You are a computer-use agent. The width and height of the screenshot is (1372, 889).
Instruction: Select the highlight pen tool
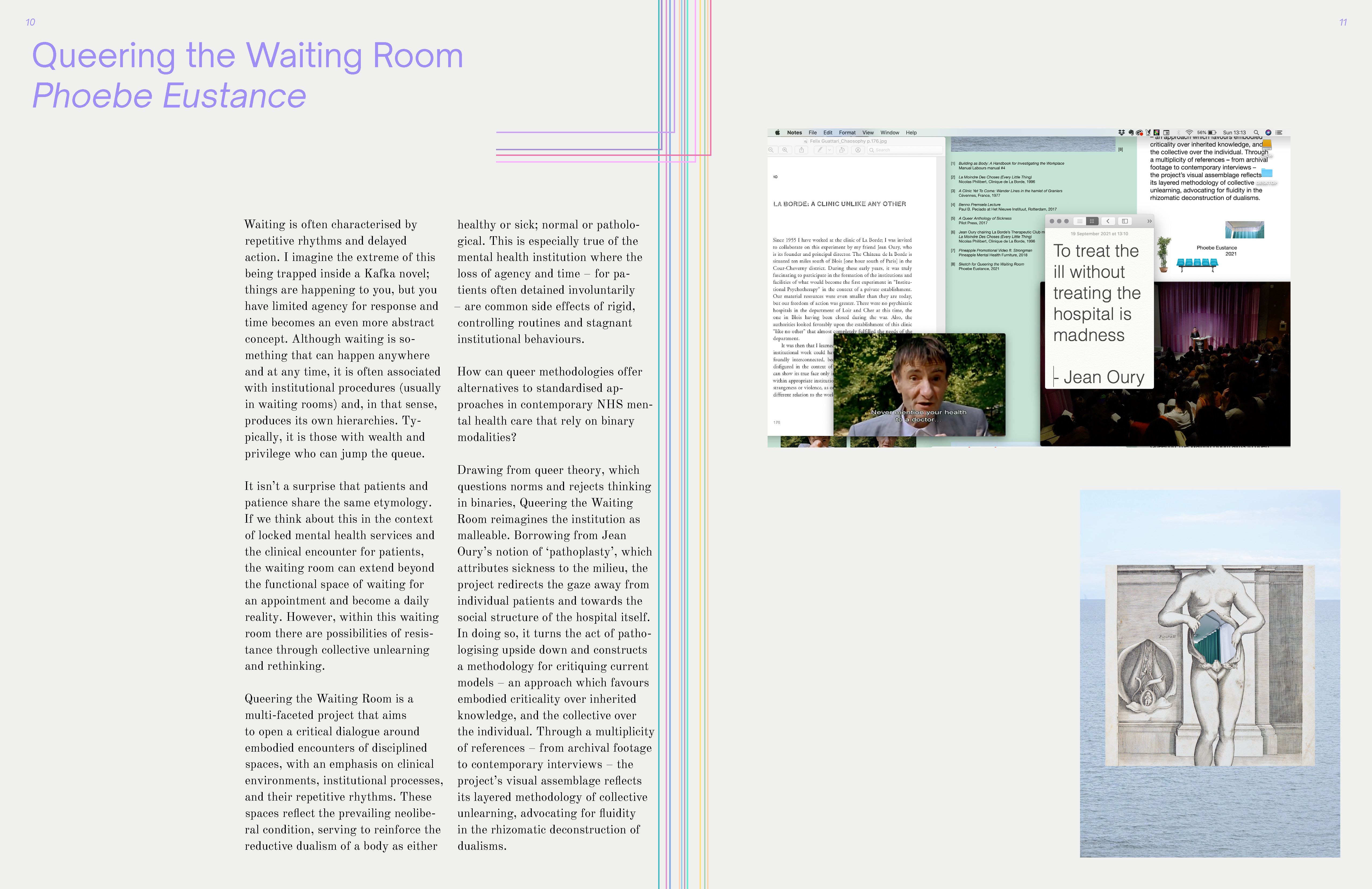pos(820,150)
